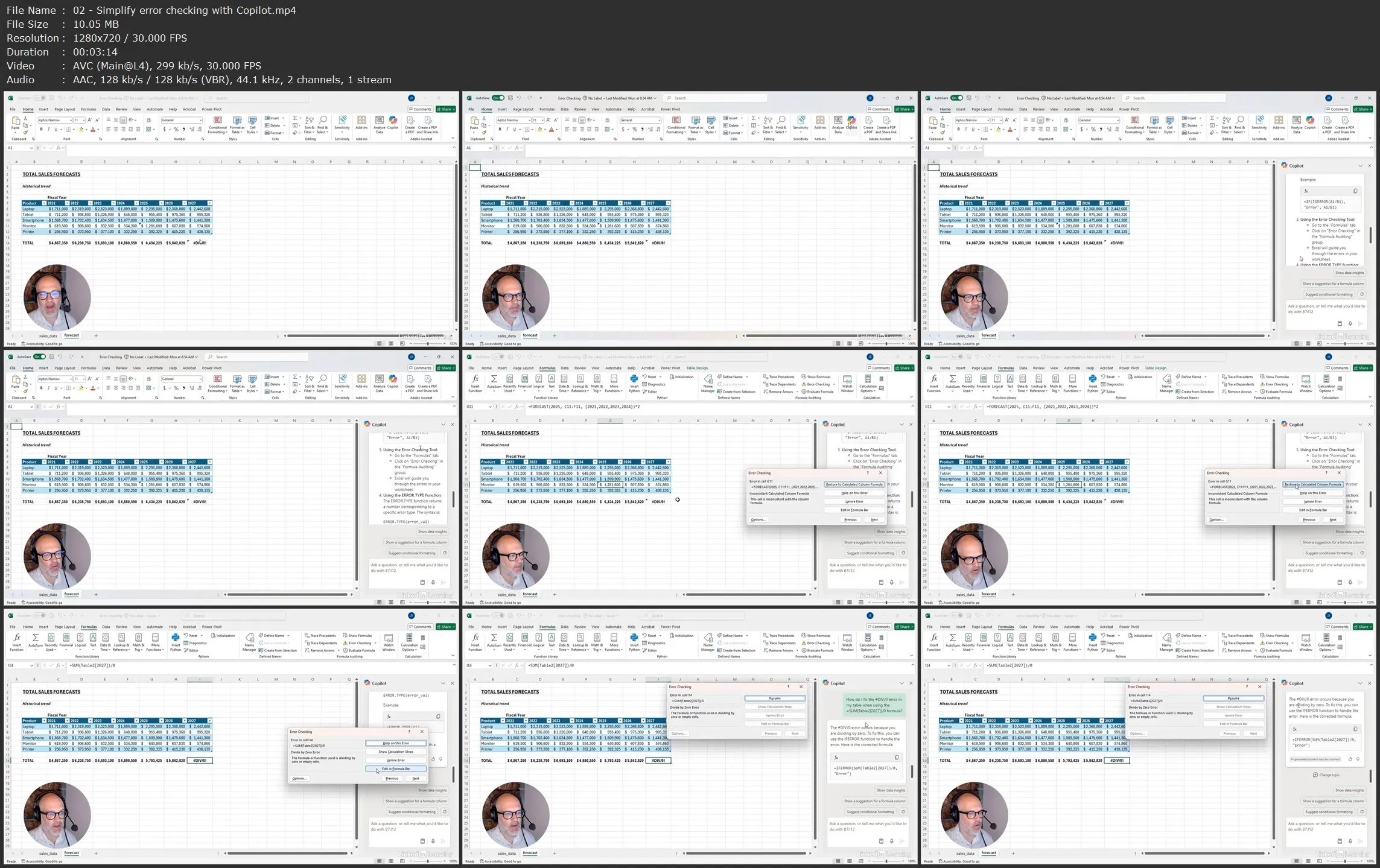Open the G11 Name Box dropdown, middle-center frame
1380x868 pixels.
pos(490,407)
